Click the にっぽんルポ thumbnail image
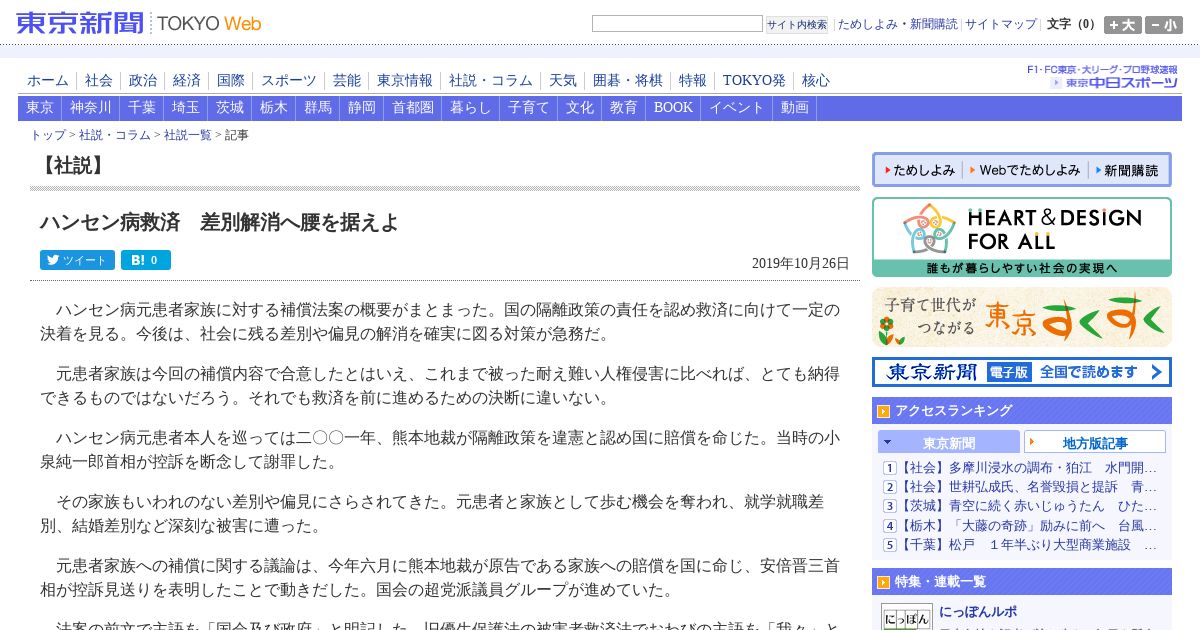The width and height of the screenshot is (1200, 630). [x=906, y=617]
